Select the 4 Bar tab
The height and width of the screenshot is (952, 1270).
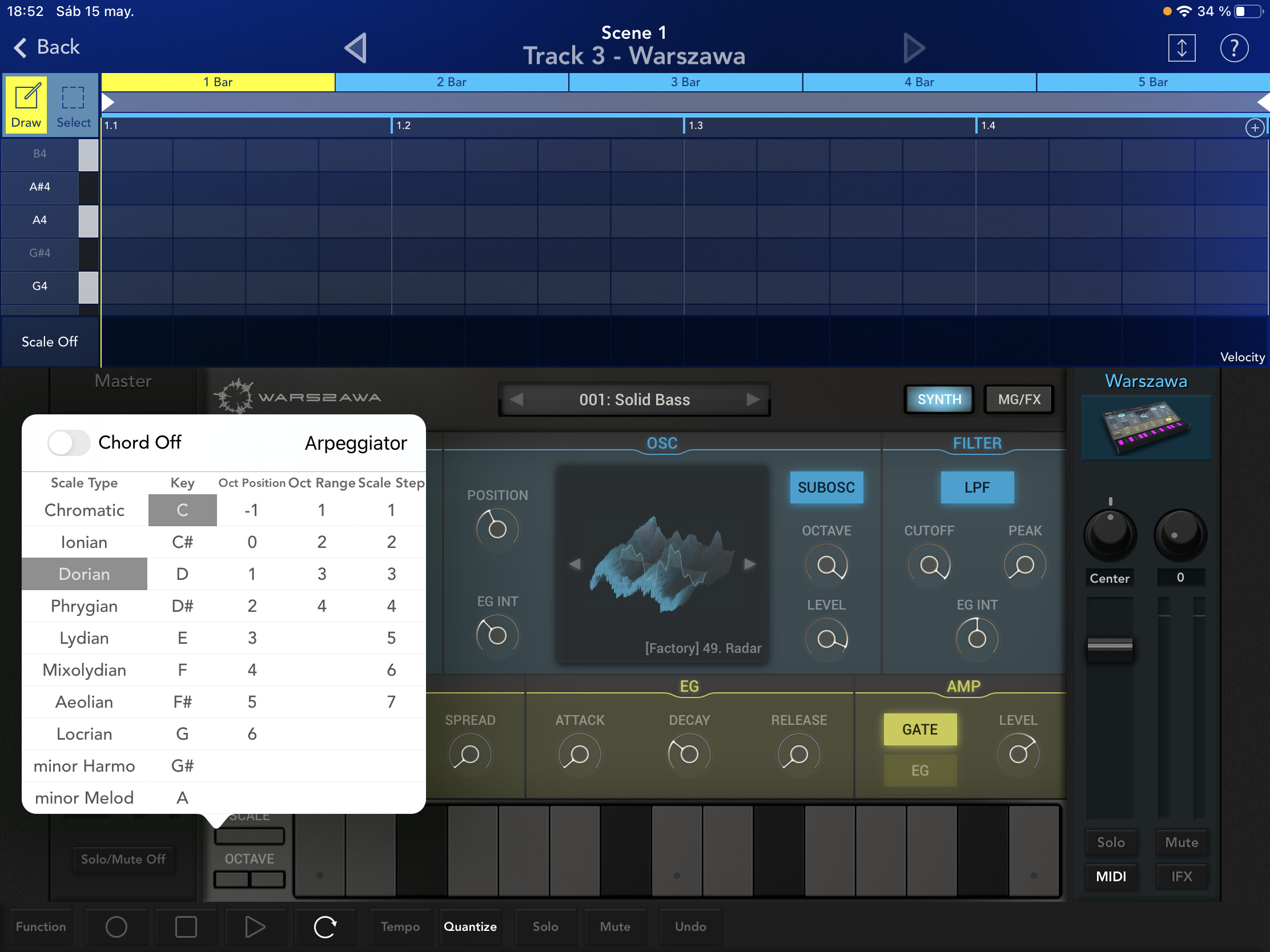coord(919,82)
